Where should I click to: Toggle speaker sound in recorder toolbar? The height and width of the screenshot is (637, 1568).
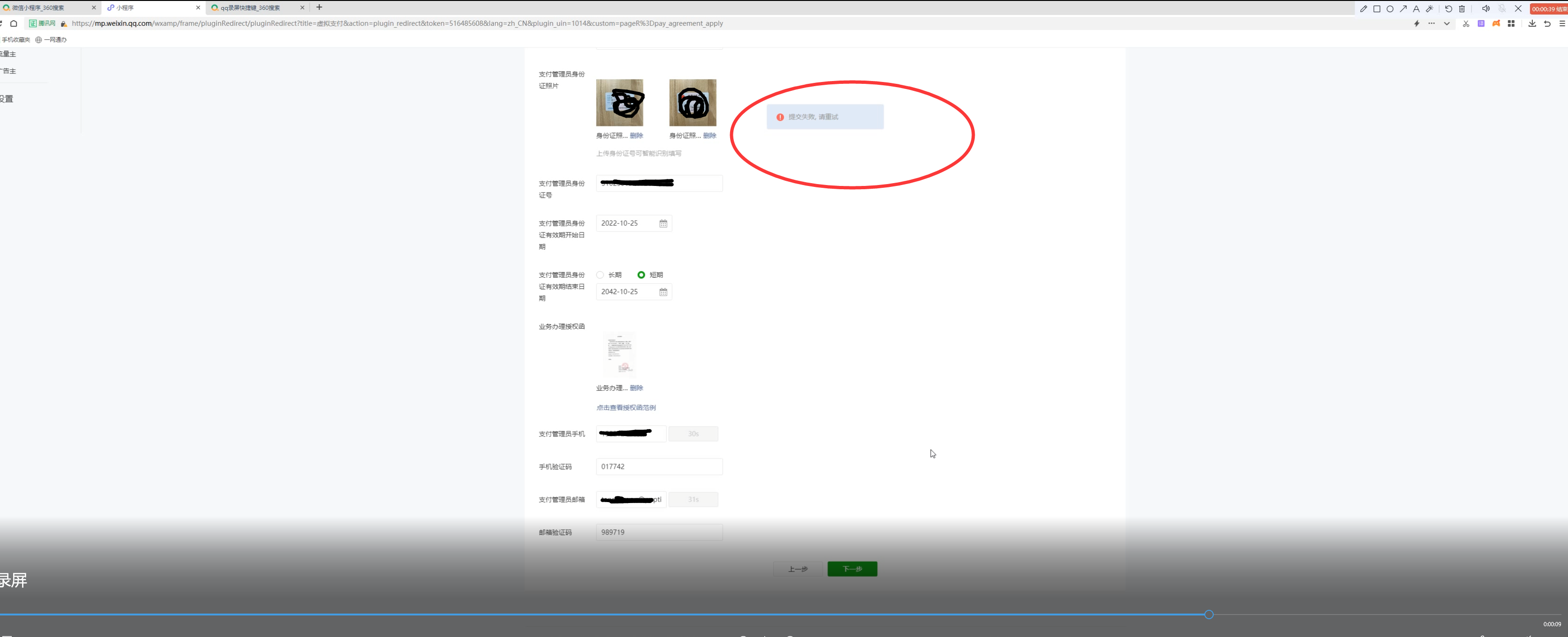(1486, 8)
